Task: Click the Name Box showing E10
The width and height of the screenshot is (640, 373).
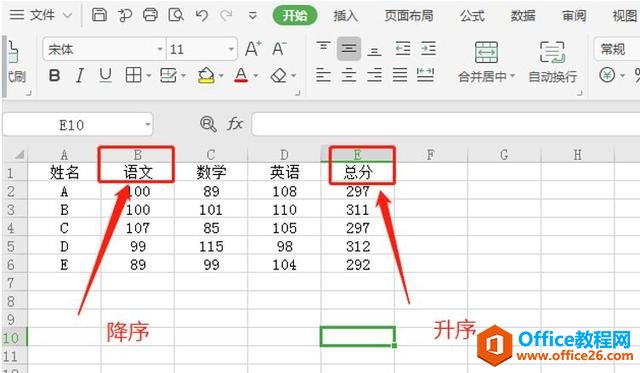Action: coord(78,124)
